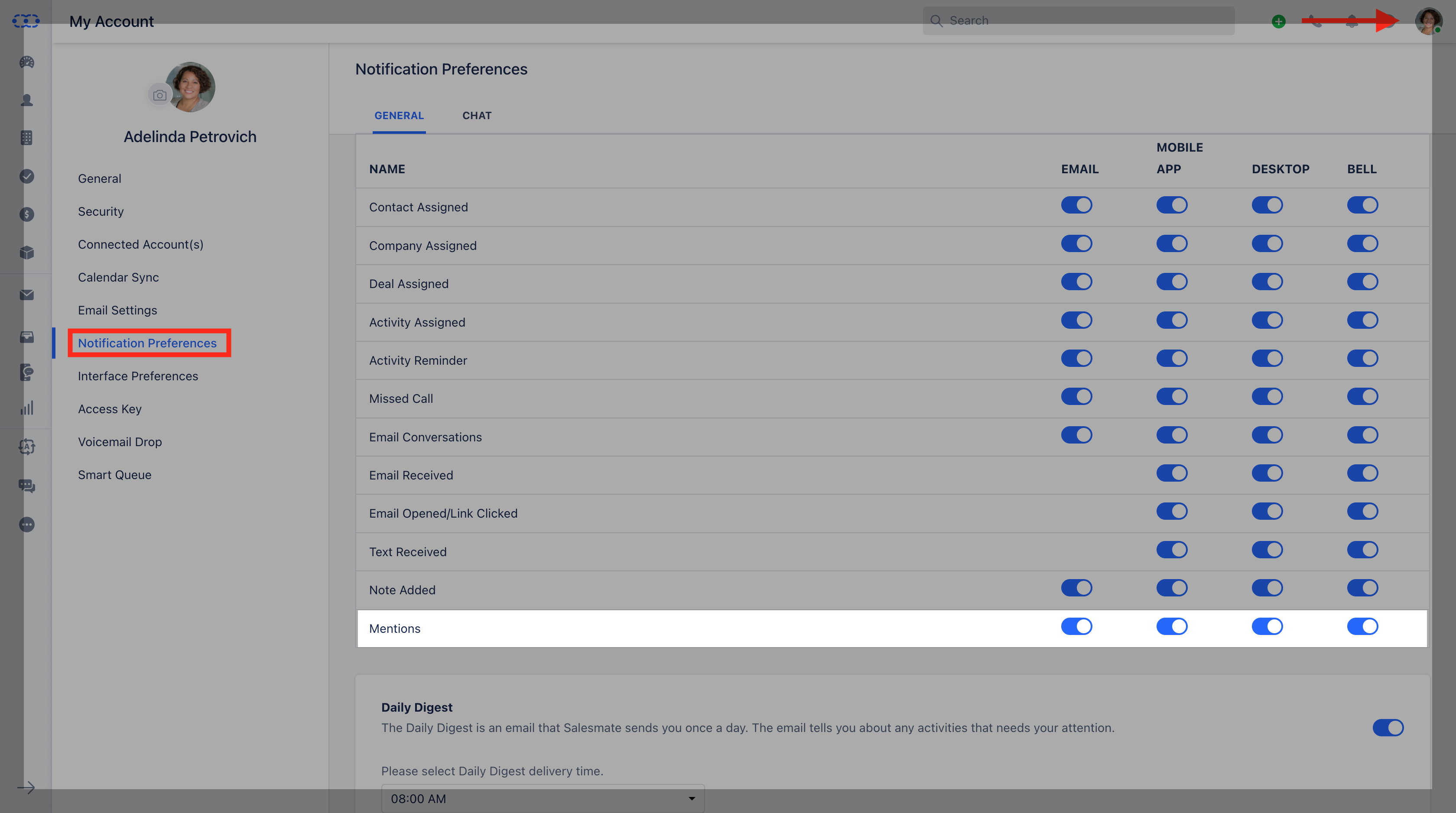
Task: Open the Access Key page
Action: pyautogui.click(x=110, y=409)
